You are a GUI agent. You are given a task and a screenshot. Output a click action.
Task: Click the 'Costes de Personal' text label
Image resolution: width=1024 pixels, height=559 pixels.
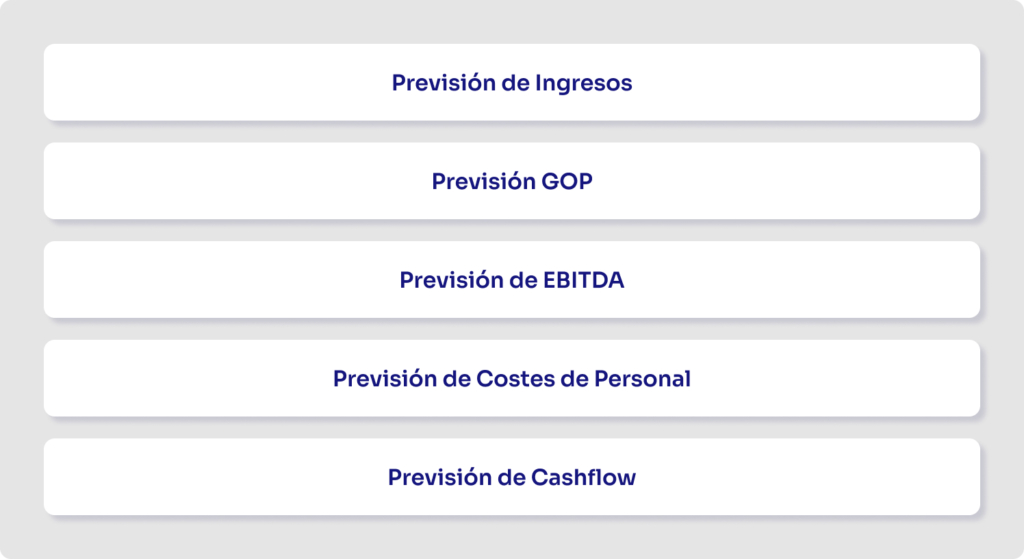584,379
